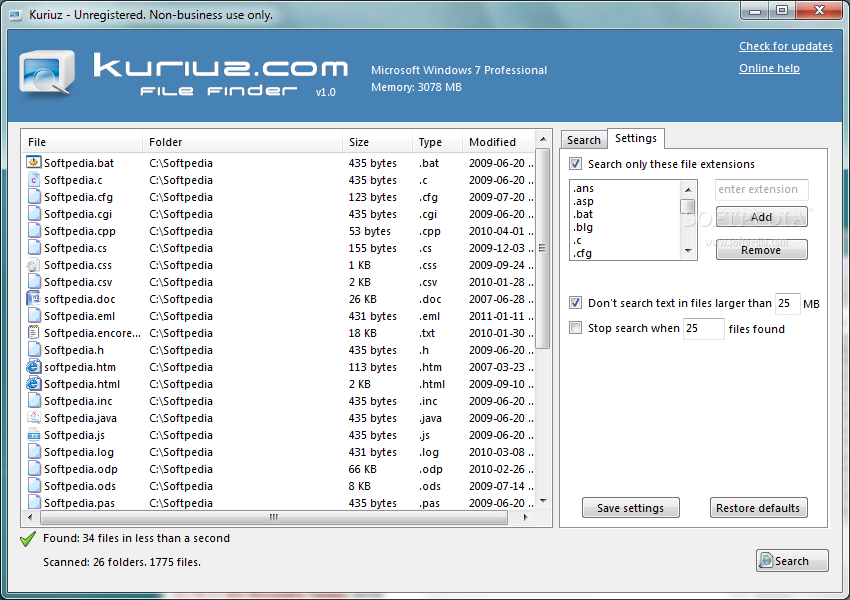
Task: Click the Softpedia.pas file name
Action: [80, 503]
